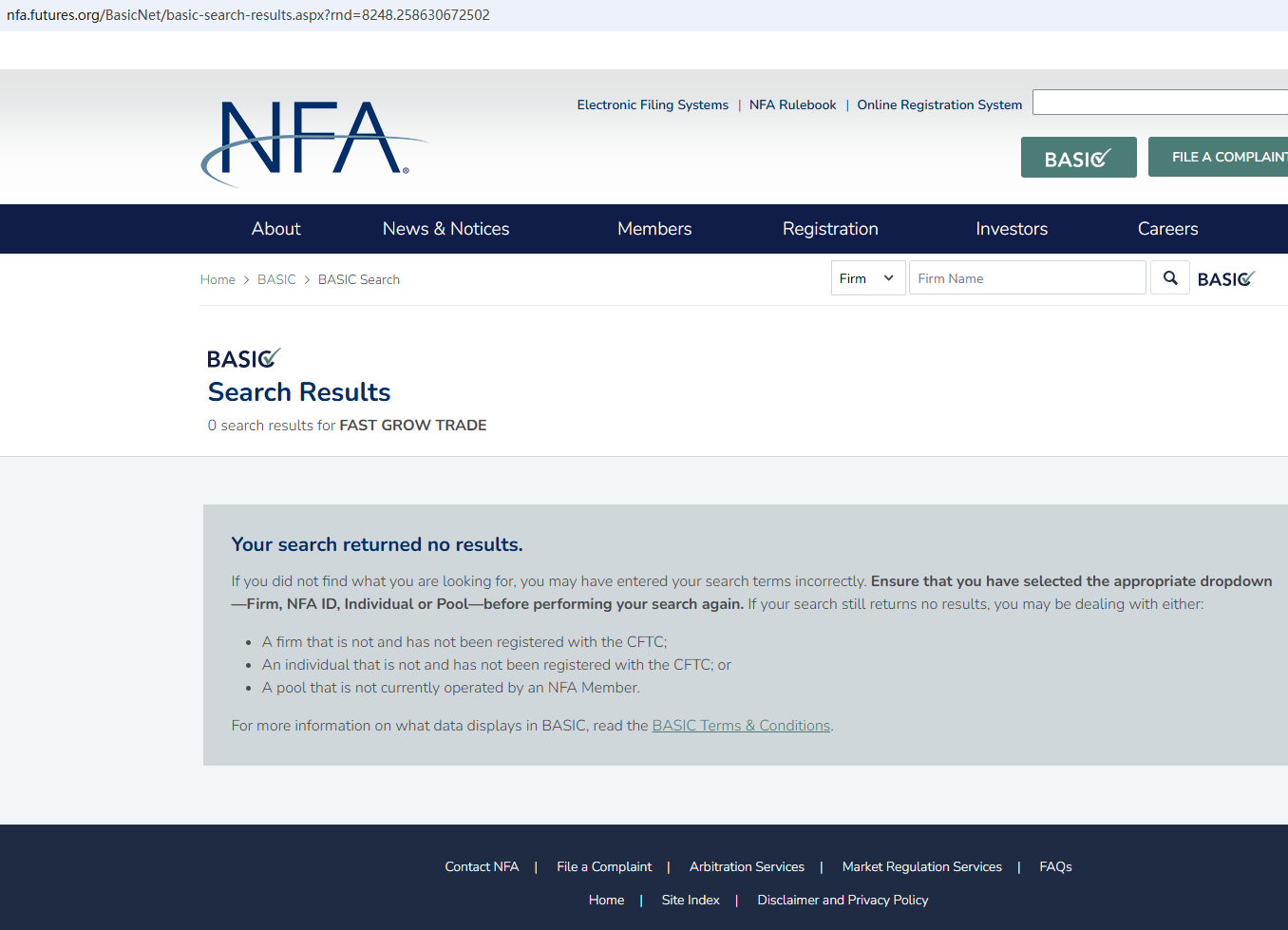
Task: Click the BASIC logo beside search button
Action: [x=1225, y=279]
